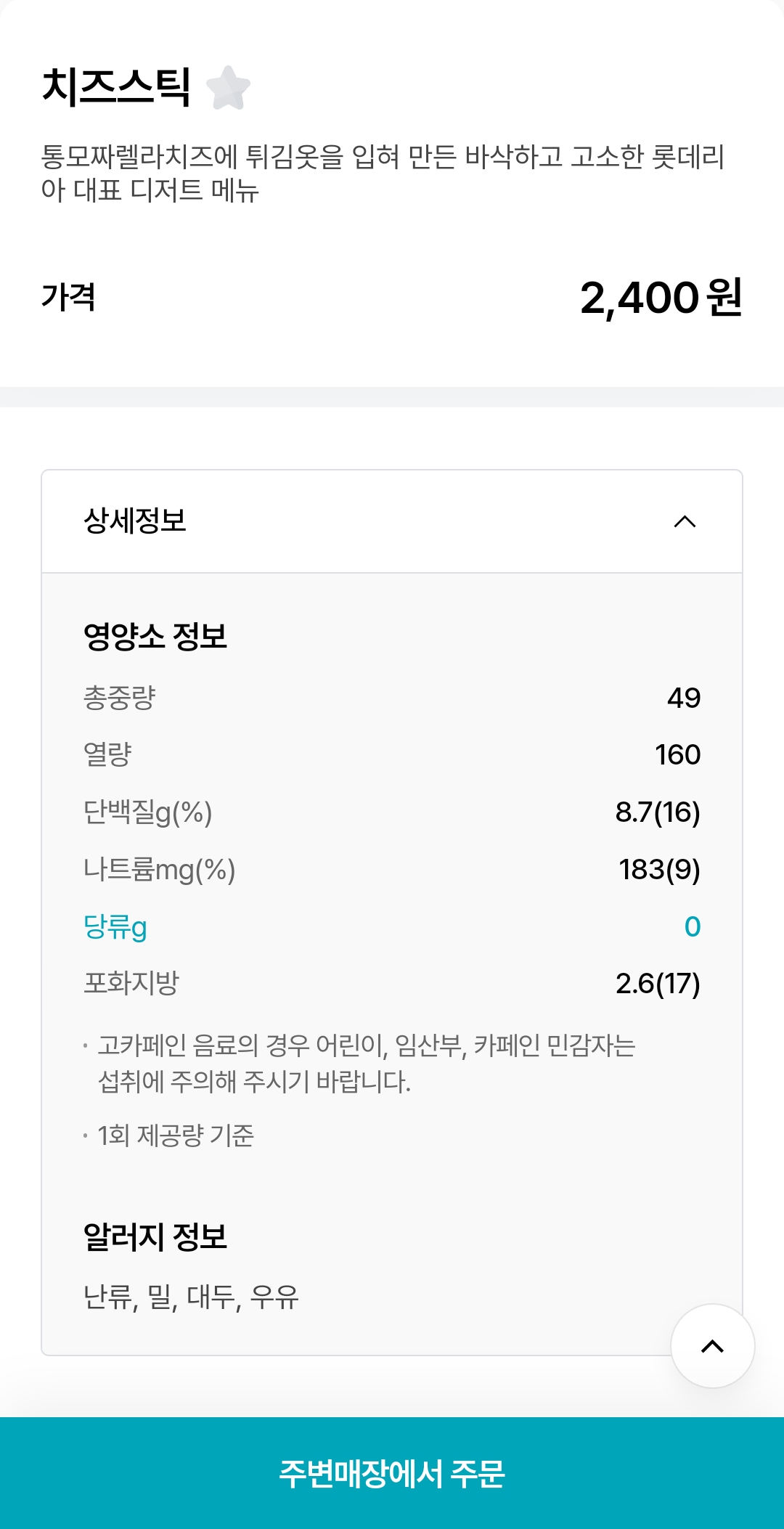
Task: Tap the 치즈스틱 product title
Action: (116, 87)
